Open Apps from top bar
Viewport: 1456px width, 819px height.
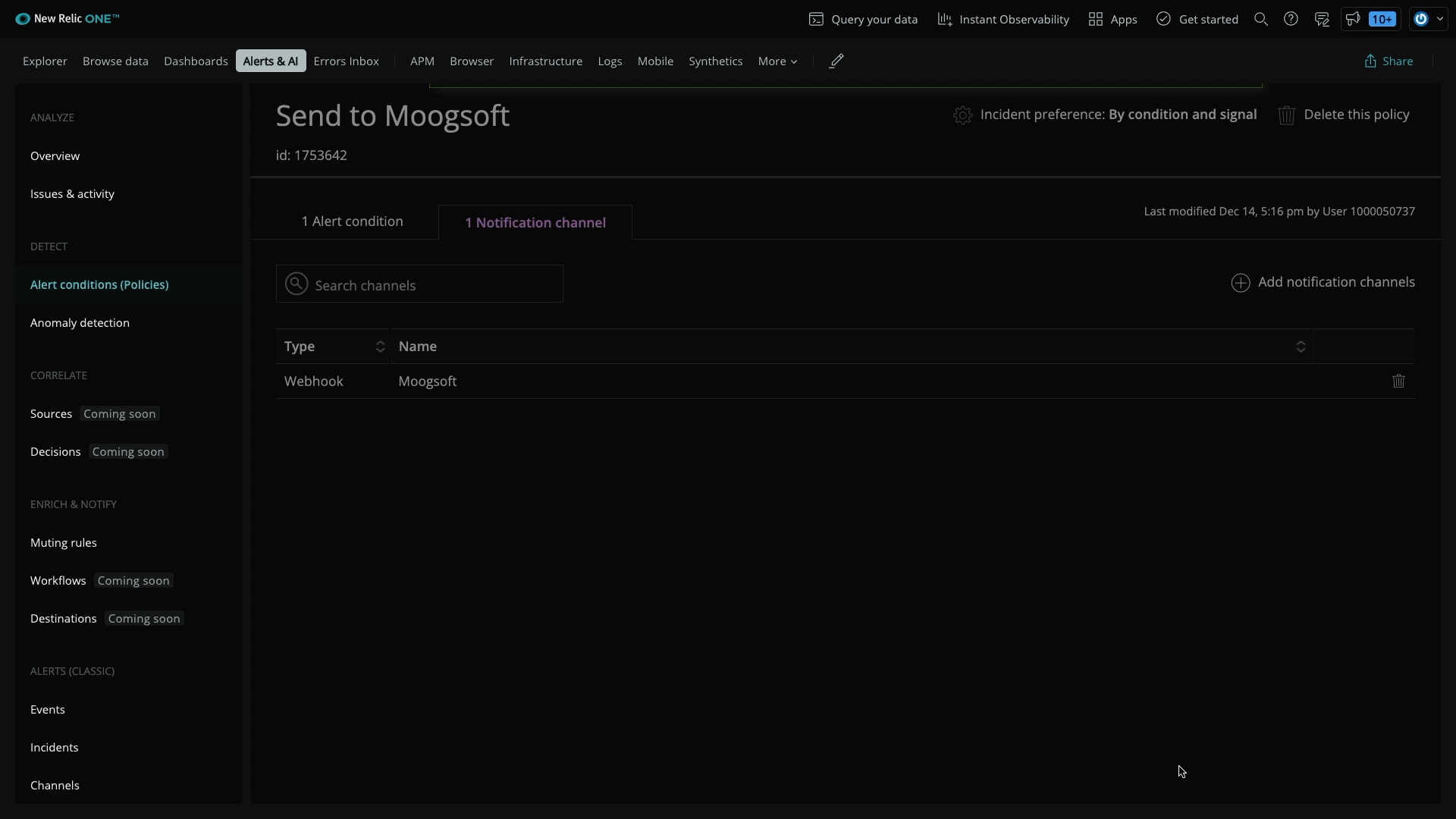pos(1112,20)
